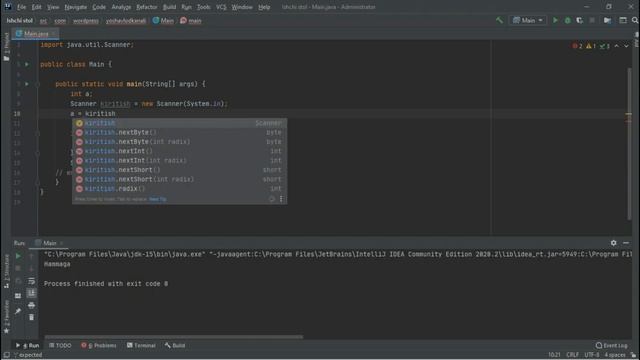640x360 pixels.
Task: Select kiritish.nextByte() without radix suggestion
Action: click(x=180, y=132)
